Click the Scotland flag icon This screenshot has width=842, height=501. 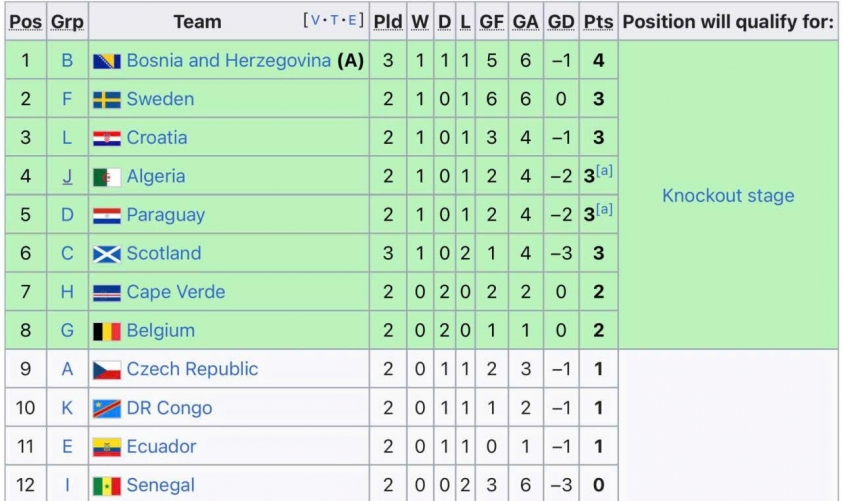(x=106, y=254)
